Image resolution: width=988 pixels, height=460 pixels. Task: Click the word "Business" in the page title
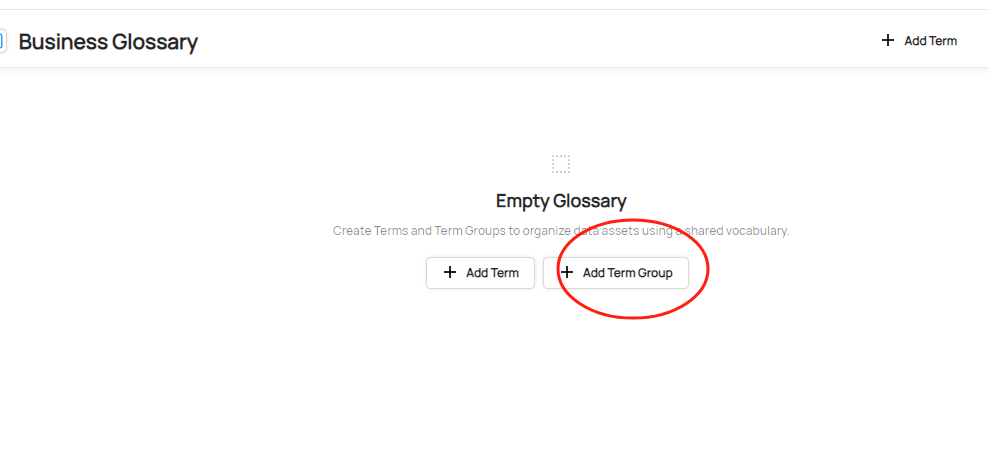62,42
